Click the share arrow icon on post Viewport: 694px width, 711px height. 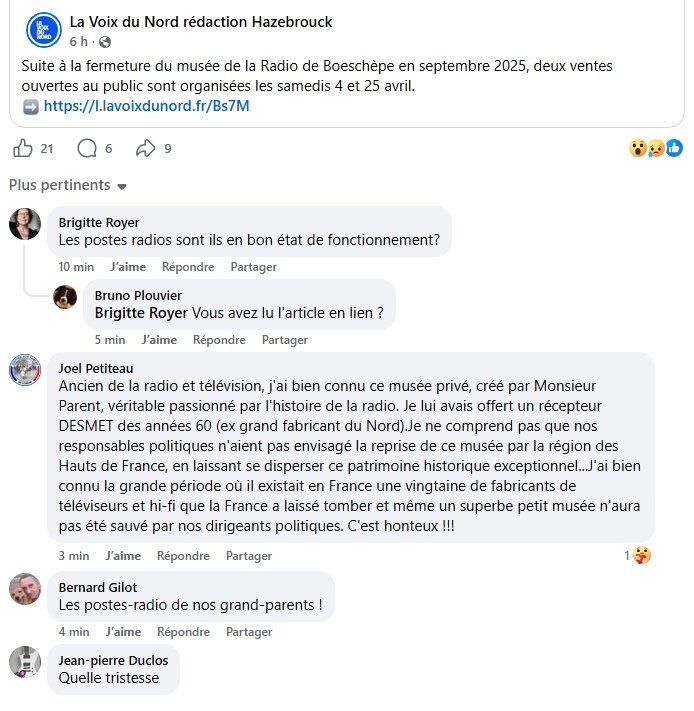[x=145, y=149]
